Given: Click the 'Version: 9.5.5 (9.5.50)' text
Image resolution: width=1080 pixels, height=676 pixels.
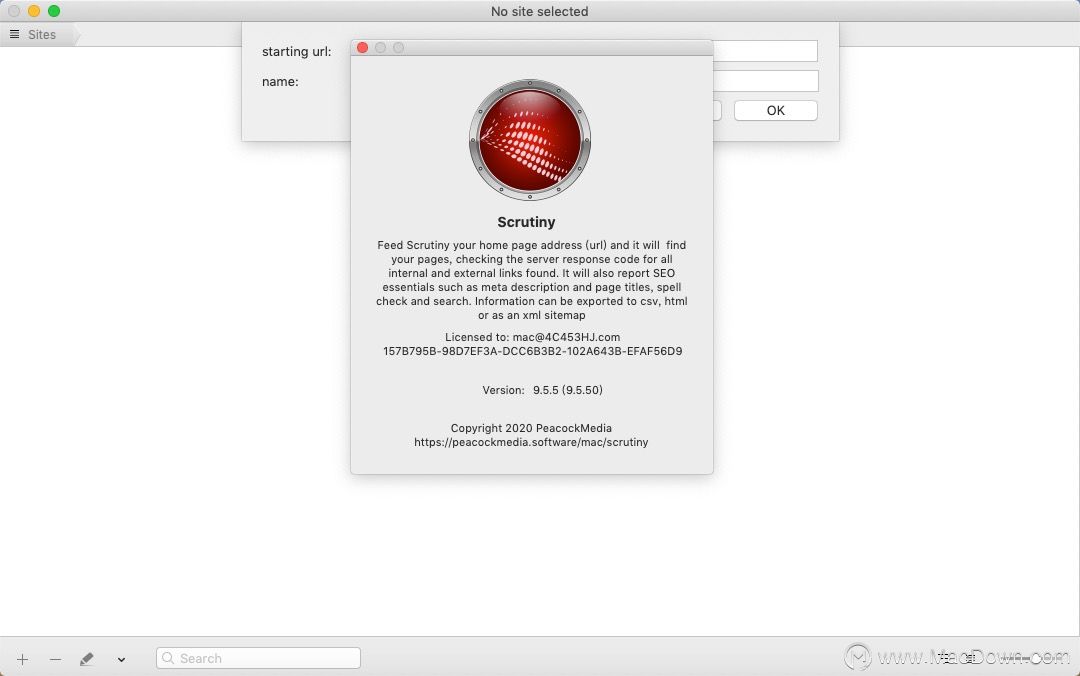Looking at the screenshot, I should pyautogui.click(x=543, y=390).
